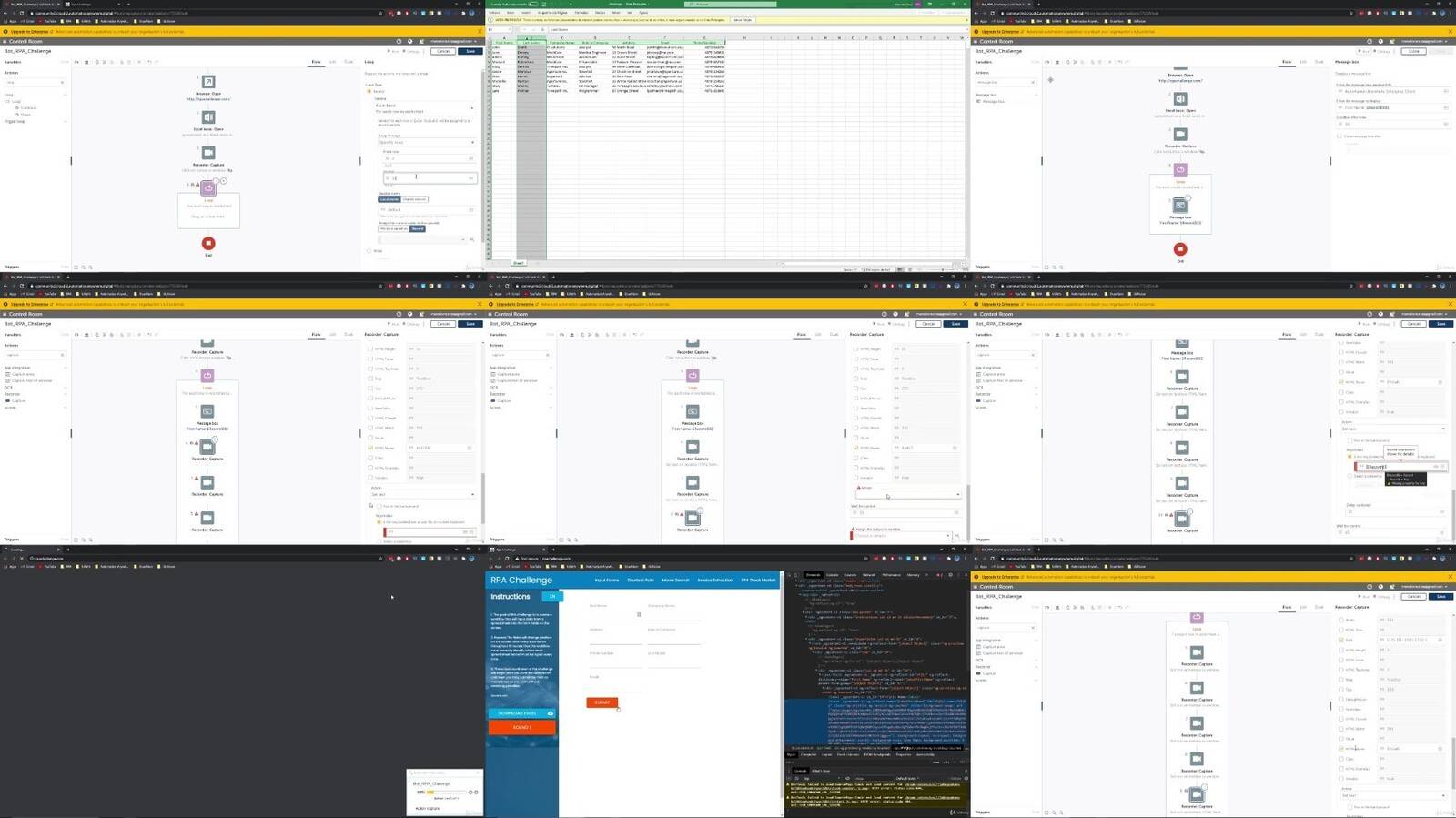Click Enable Editing in Excel protected view bar
The height and width of the screenshot is (818, 1456).
[743, 19]
